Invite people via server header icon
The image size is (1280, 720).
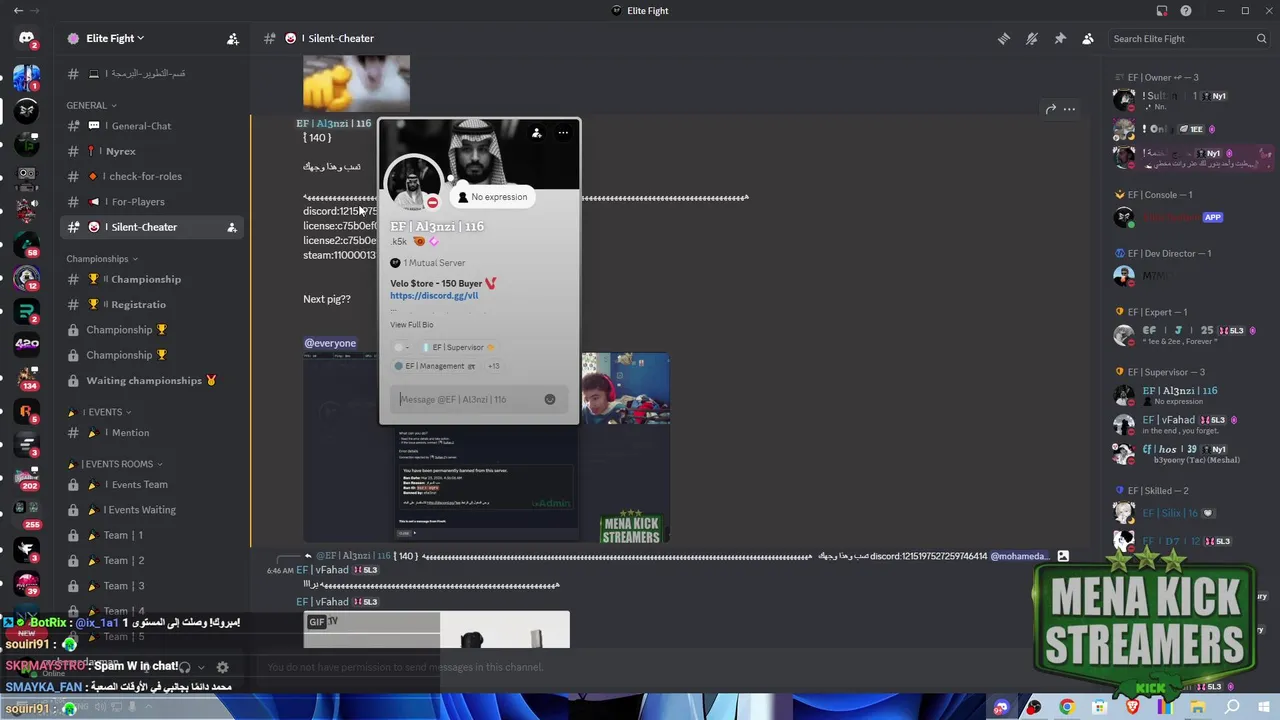[x=232, y=39]
